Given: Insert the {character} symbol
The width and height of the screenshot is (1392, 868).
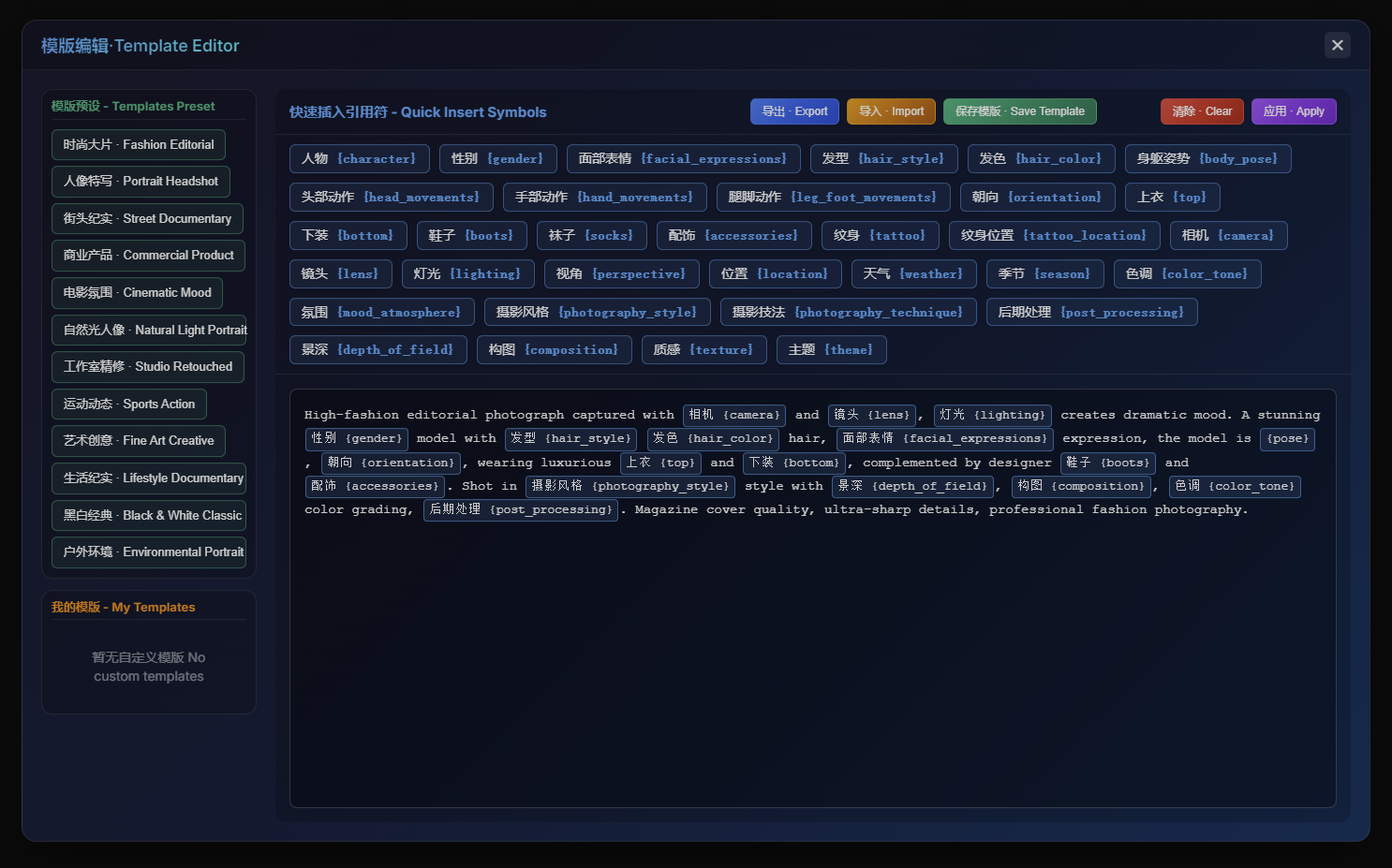Looking at the screenshot, I should click(x=360, y=159).
